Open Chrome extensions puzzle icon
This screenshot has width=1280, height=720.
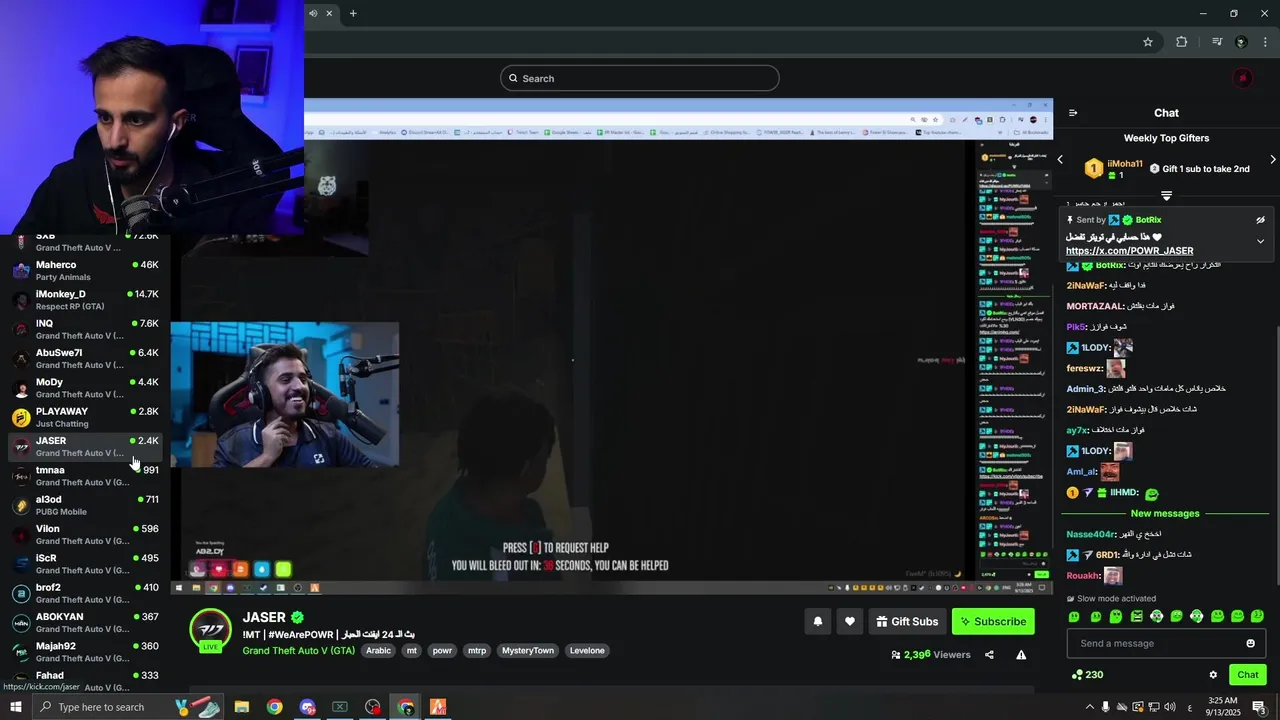tap(1181, 42)
